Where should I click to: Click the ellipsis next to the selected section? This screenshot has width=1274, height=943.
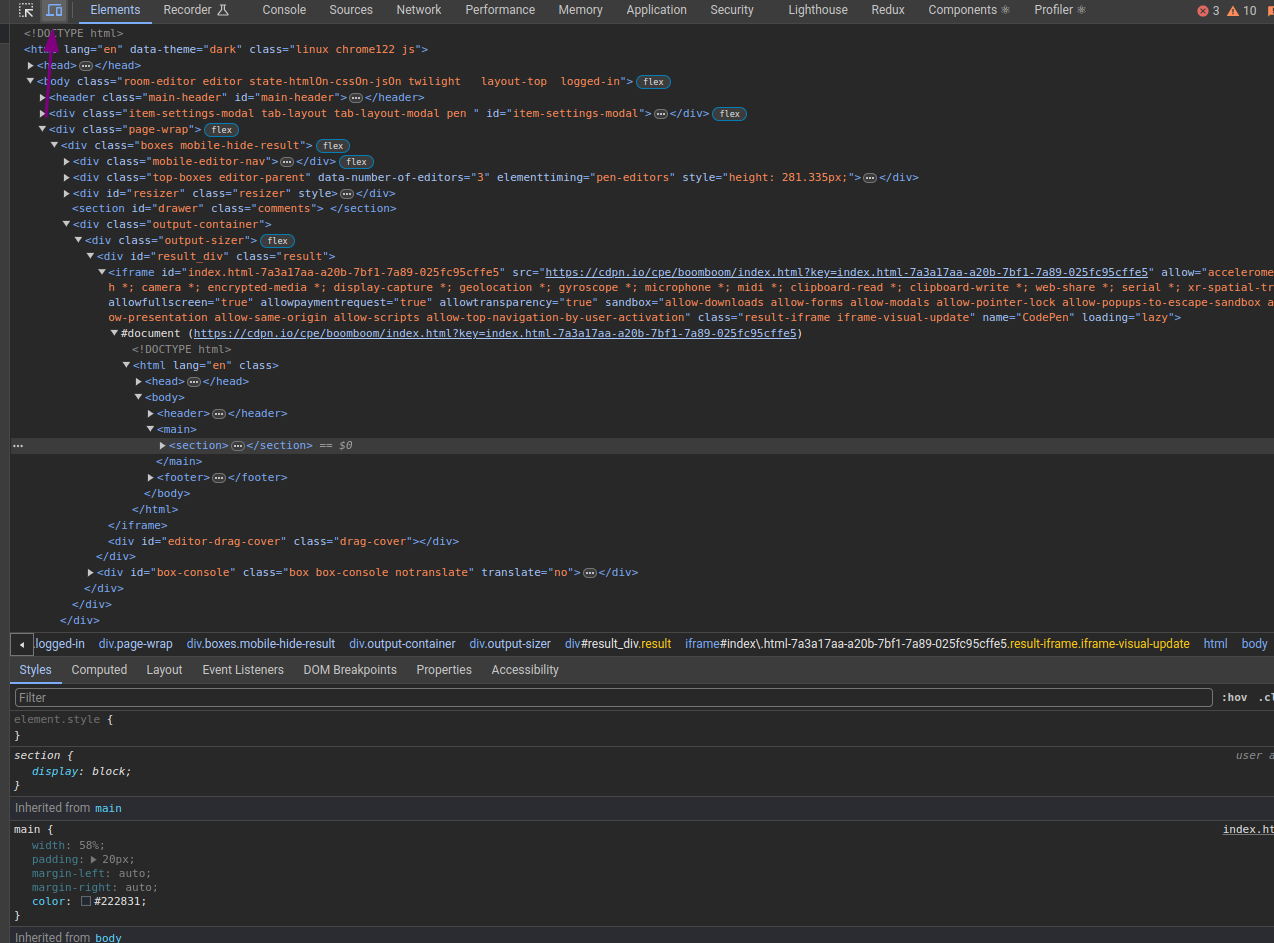click(238, 446)
